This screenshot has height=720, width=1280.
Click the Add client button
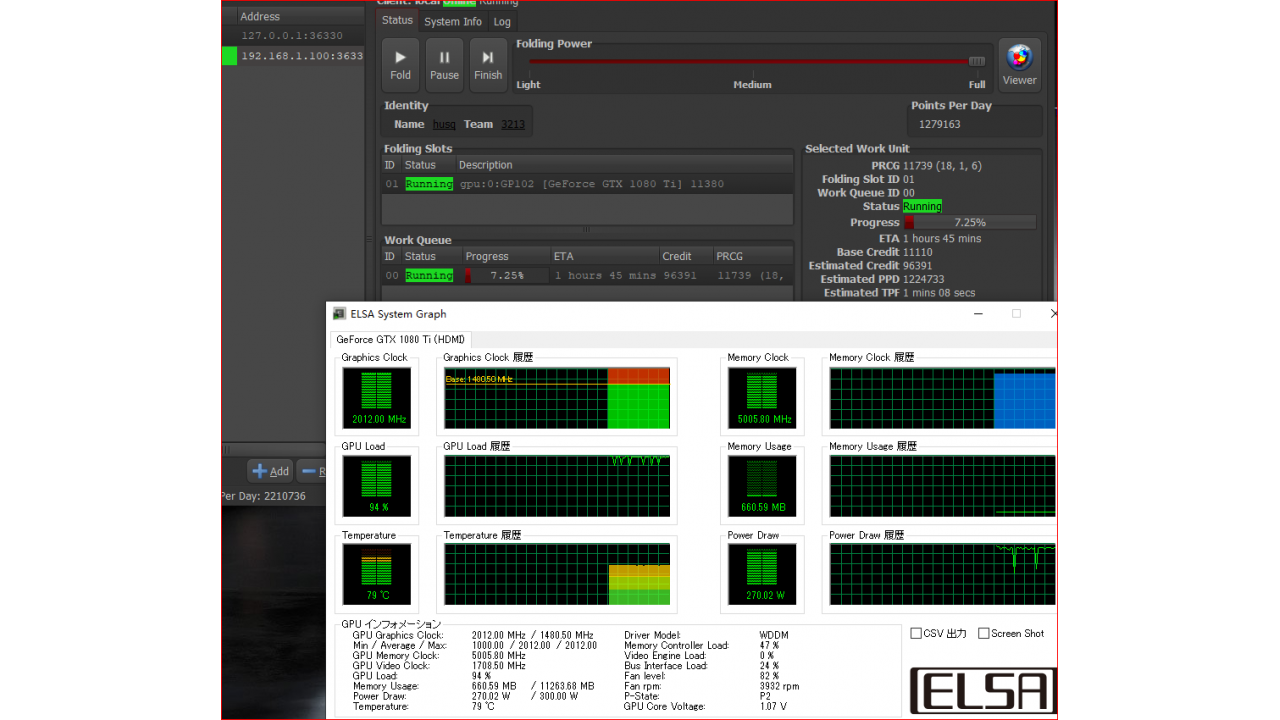click(270, 471)
